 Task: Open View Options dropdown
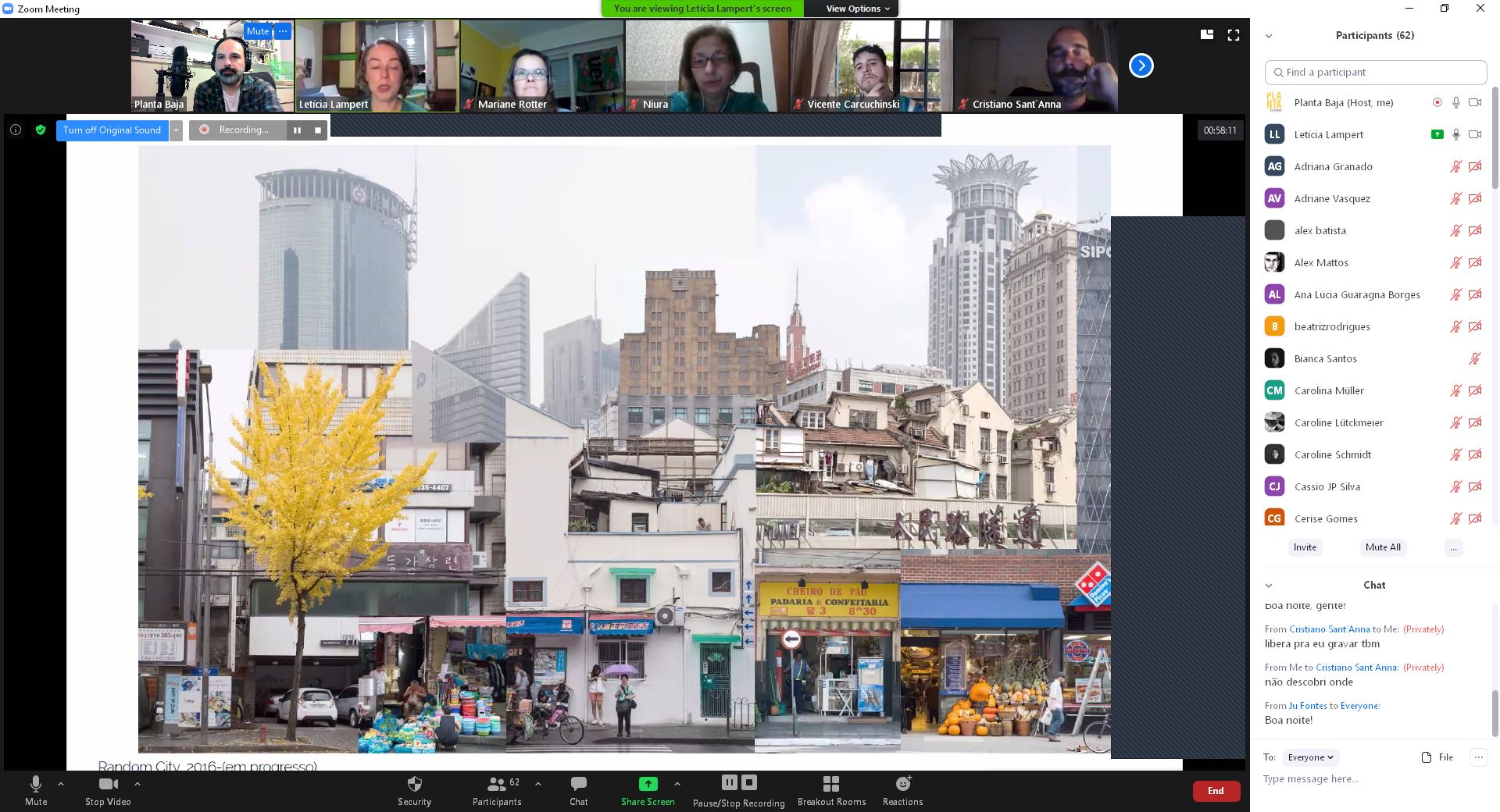[858, 9]
